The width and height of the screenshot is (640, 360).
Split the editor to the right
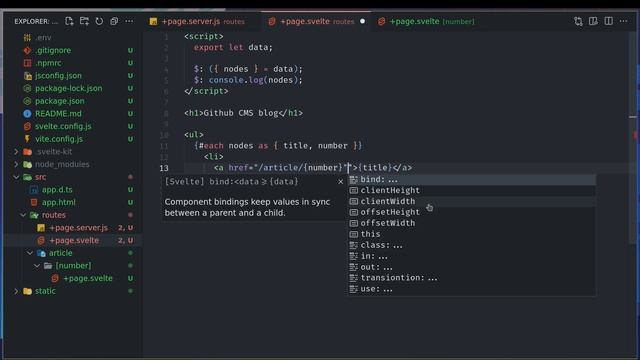click(609, 21)
